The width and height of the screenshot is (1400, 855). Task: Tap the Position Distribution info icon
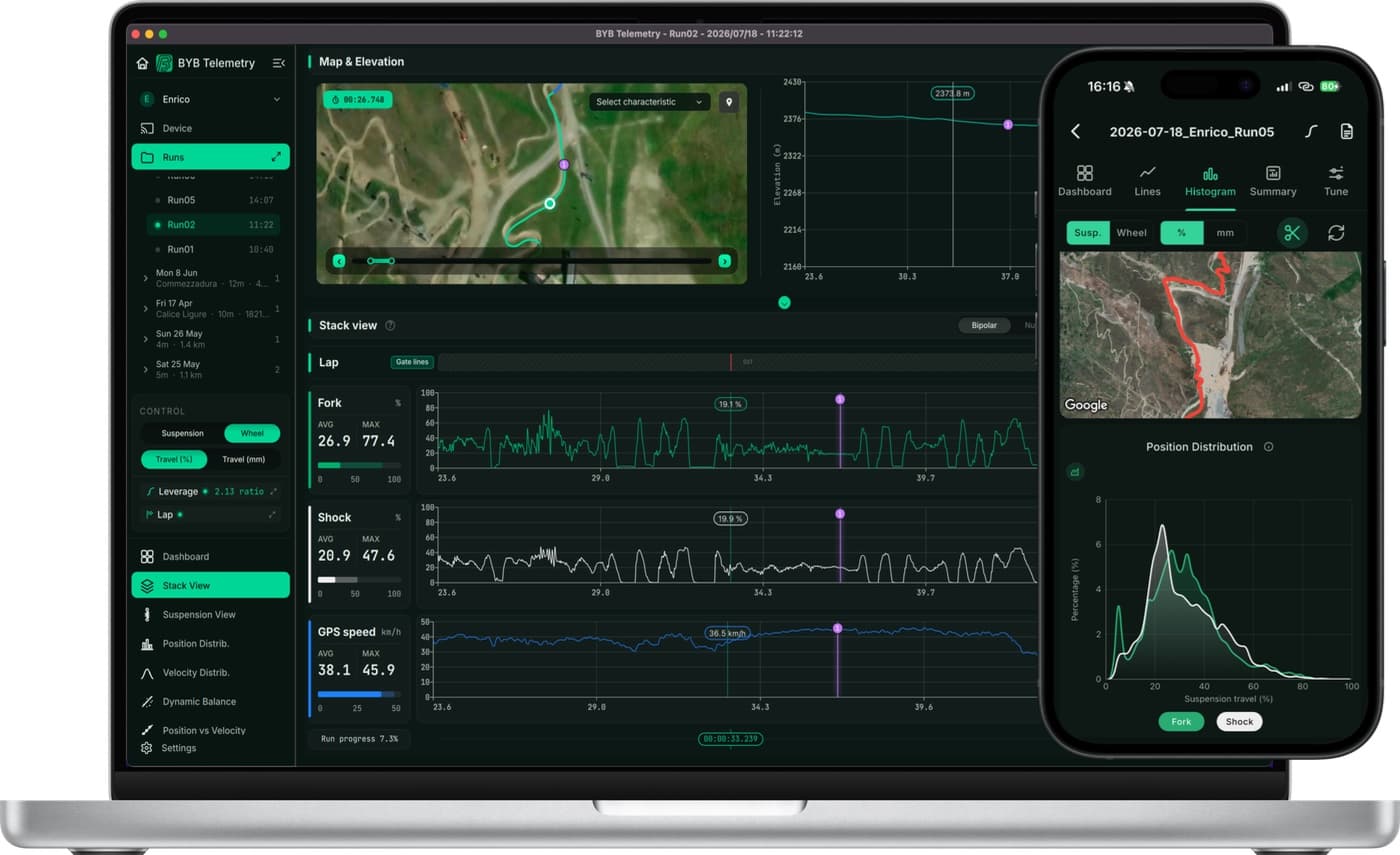click(x=1268, y=447)
